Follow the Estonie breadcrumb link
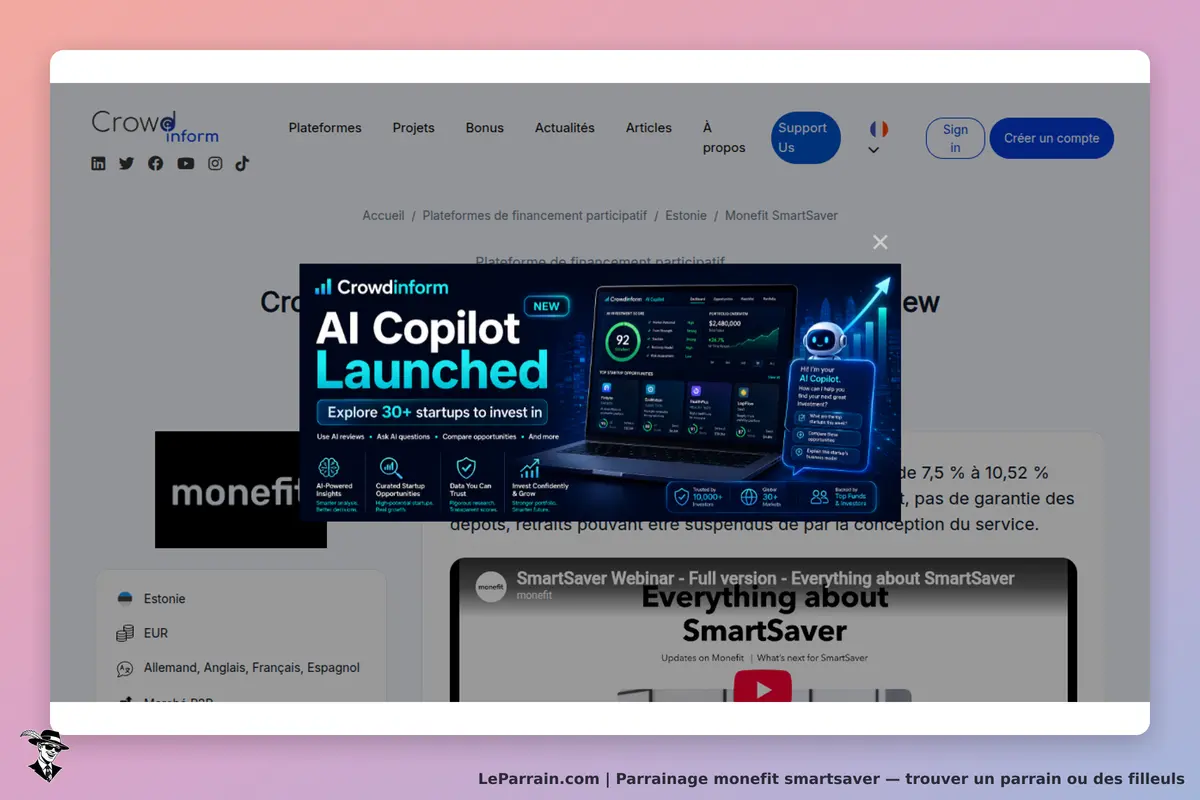The image size is (1200, 800). (686, 215)
